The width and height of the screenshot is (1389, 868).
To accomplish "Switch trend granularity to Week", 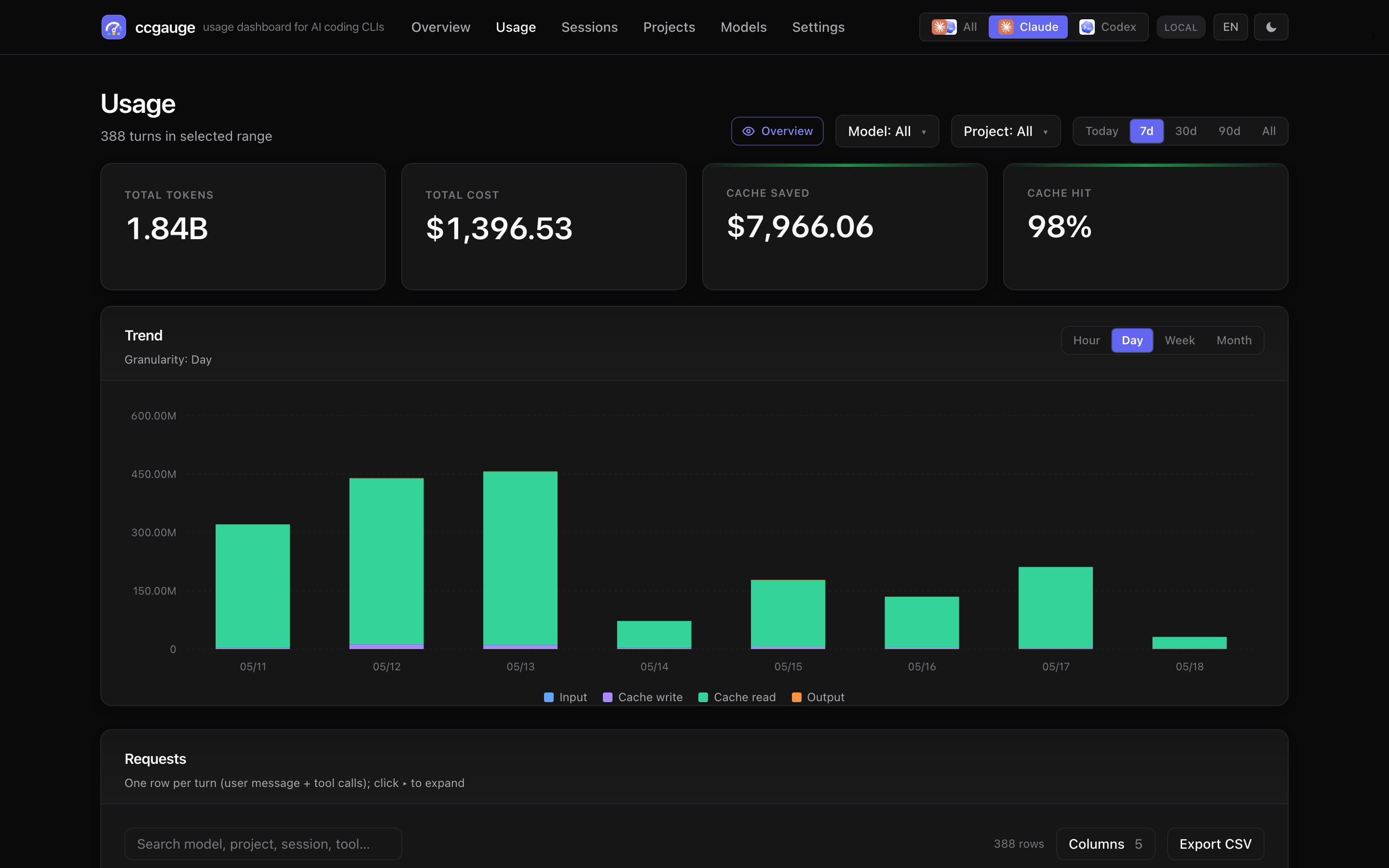I will point(1180,340).
